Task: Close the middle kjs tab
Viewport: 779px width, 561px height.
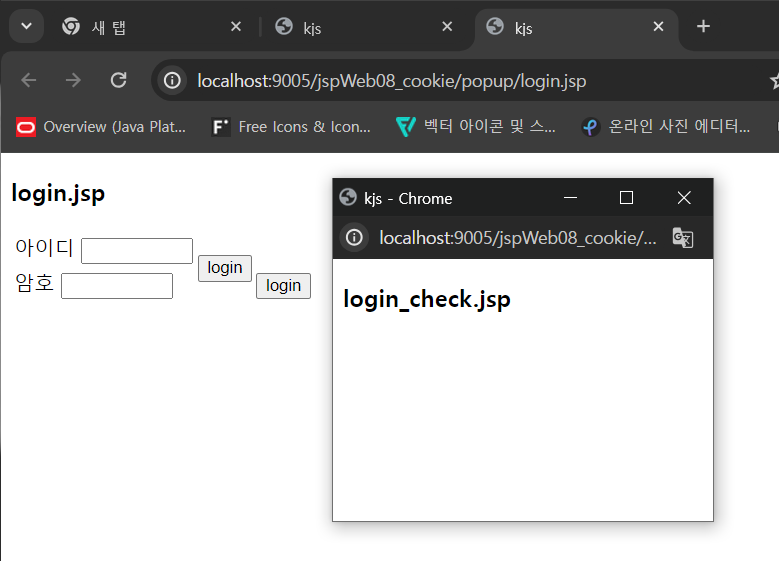Action: click(447, 26)
